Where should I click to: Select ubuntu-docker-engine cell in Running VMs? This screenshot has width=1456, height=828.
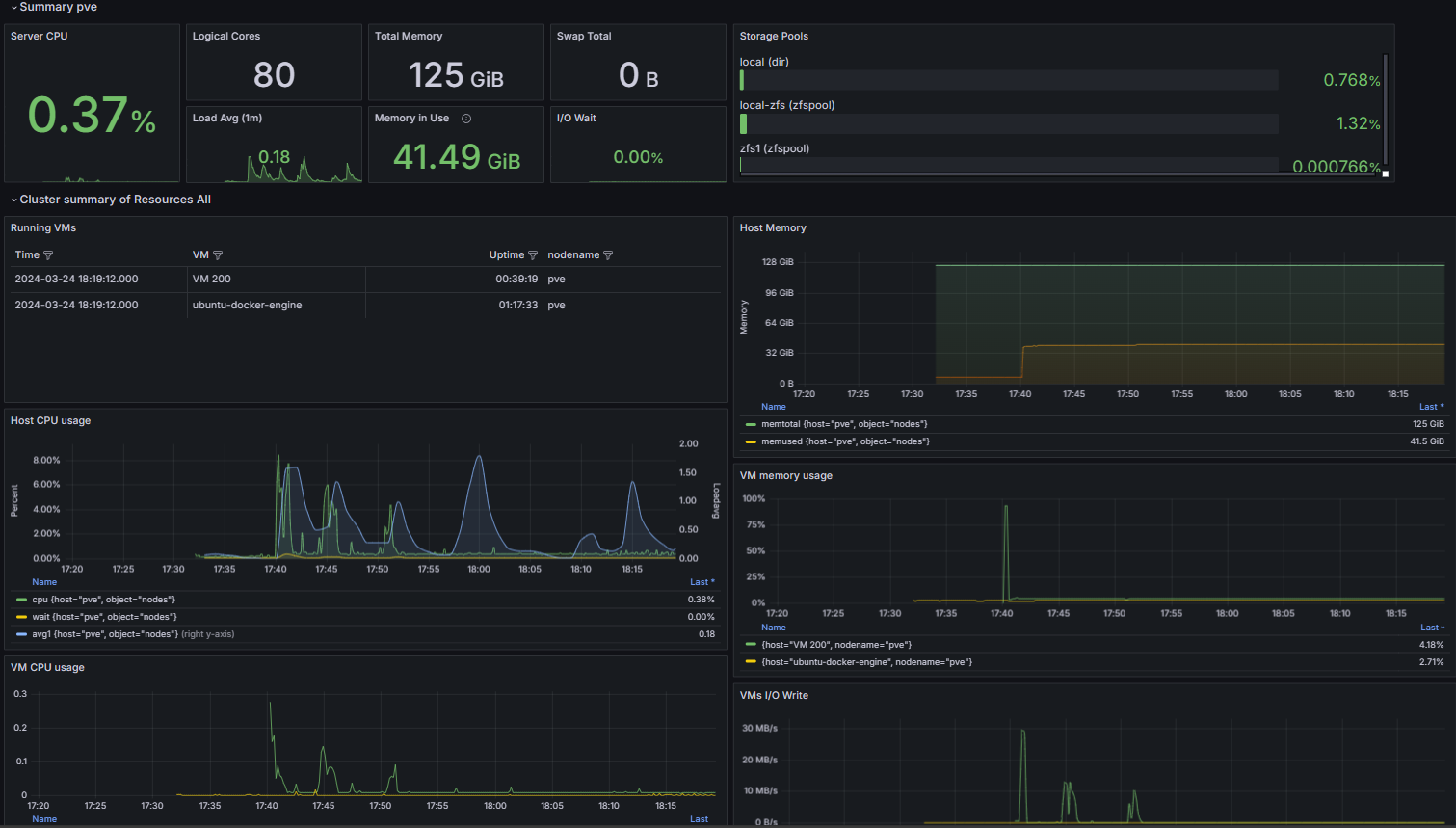277,305
